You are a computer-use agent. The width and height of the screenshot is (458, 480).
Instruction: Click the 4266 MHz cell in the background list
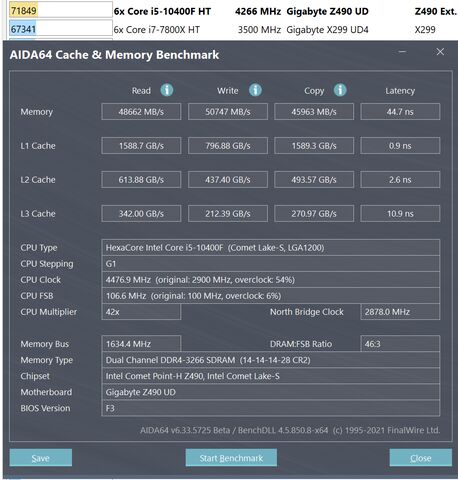click(x=258, y=11)
